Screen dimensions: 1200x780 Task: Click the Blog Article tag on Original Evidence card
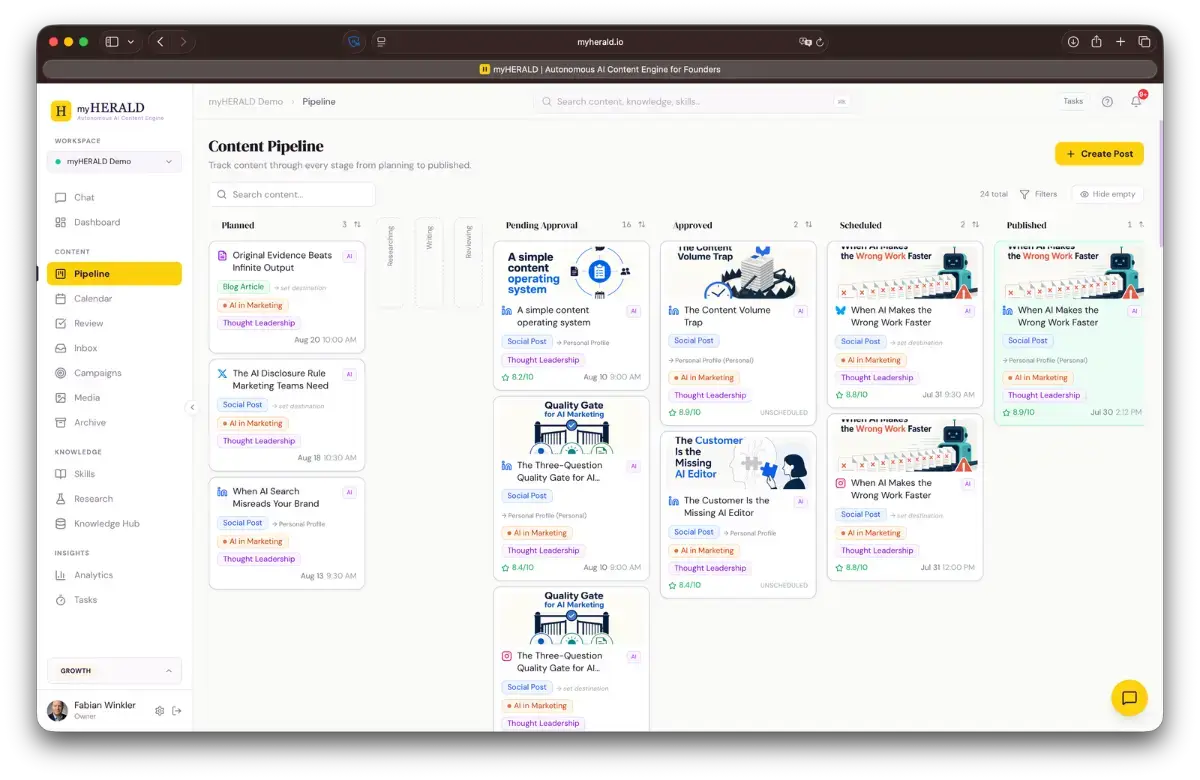[243, 287]
